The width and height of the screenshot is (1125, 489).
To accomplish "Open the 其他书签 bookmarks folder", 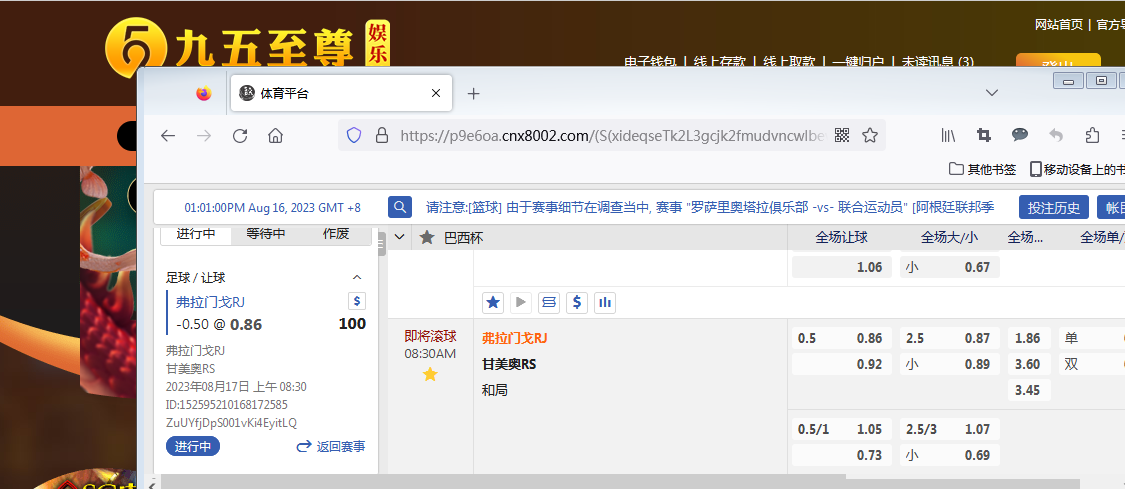I will pos(982,169).
